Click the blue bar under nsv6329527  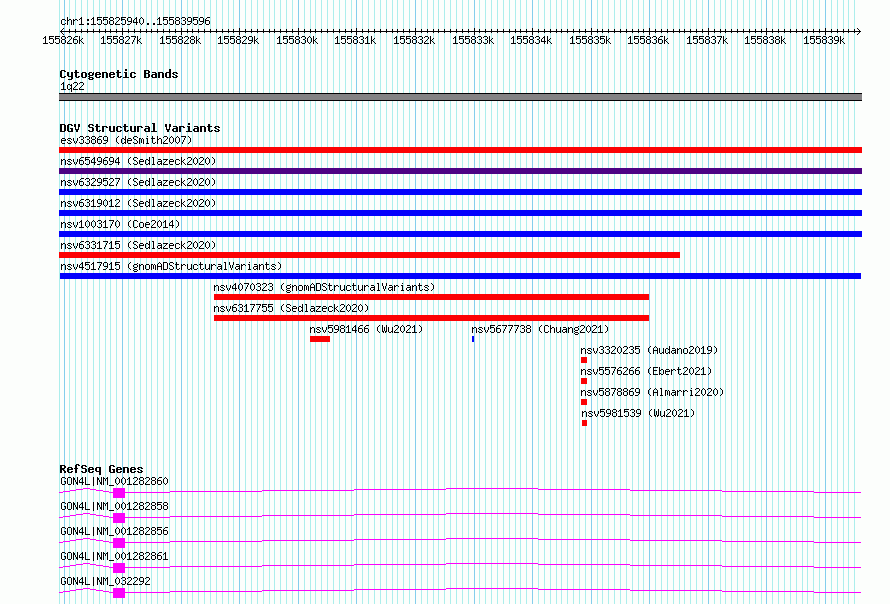(x=460, y=192)
